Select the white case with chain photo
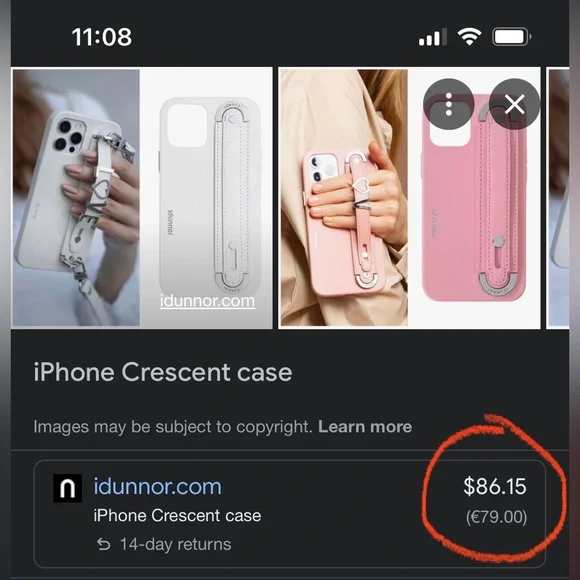The width and height of the screenshot is (580, 580). (76, 198)
